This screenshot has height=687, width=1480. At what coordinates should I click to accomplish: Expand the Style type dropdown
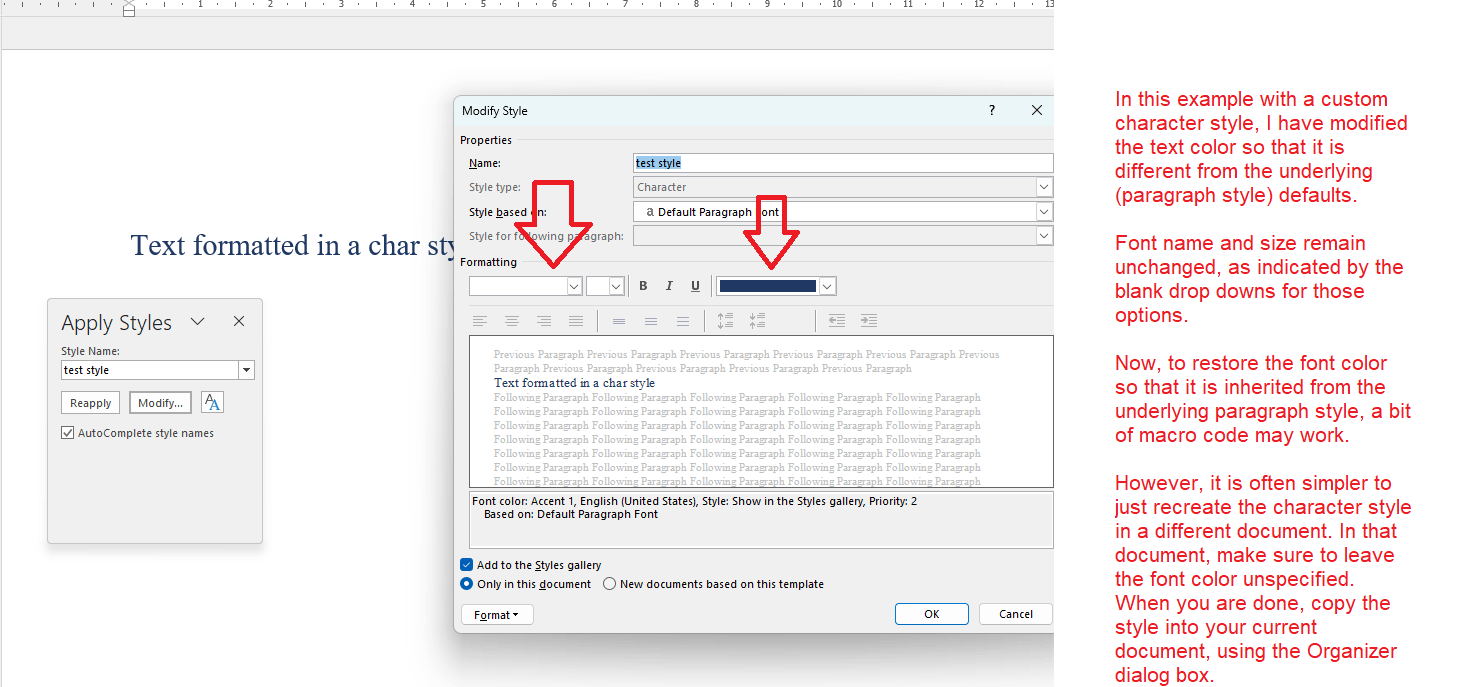pyautogui.click(x=1044, y=187)
